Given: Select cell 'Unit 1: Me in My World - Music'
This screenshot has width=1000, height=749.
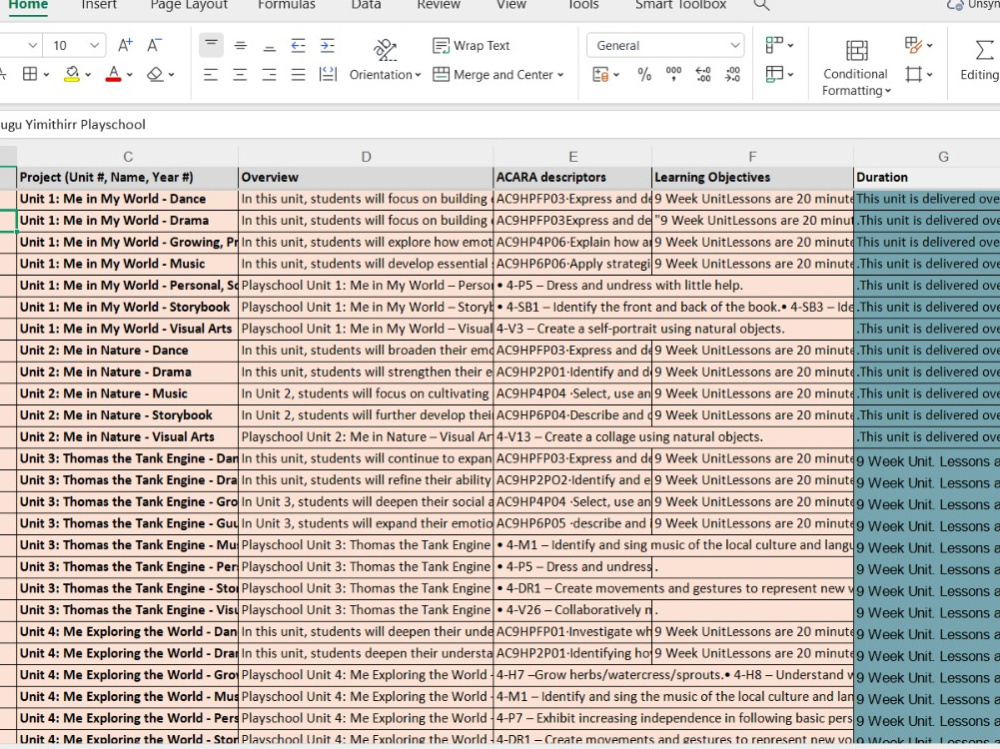Looking at the screenshot, I should pyautogui.click(x=128, y=264).
